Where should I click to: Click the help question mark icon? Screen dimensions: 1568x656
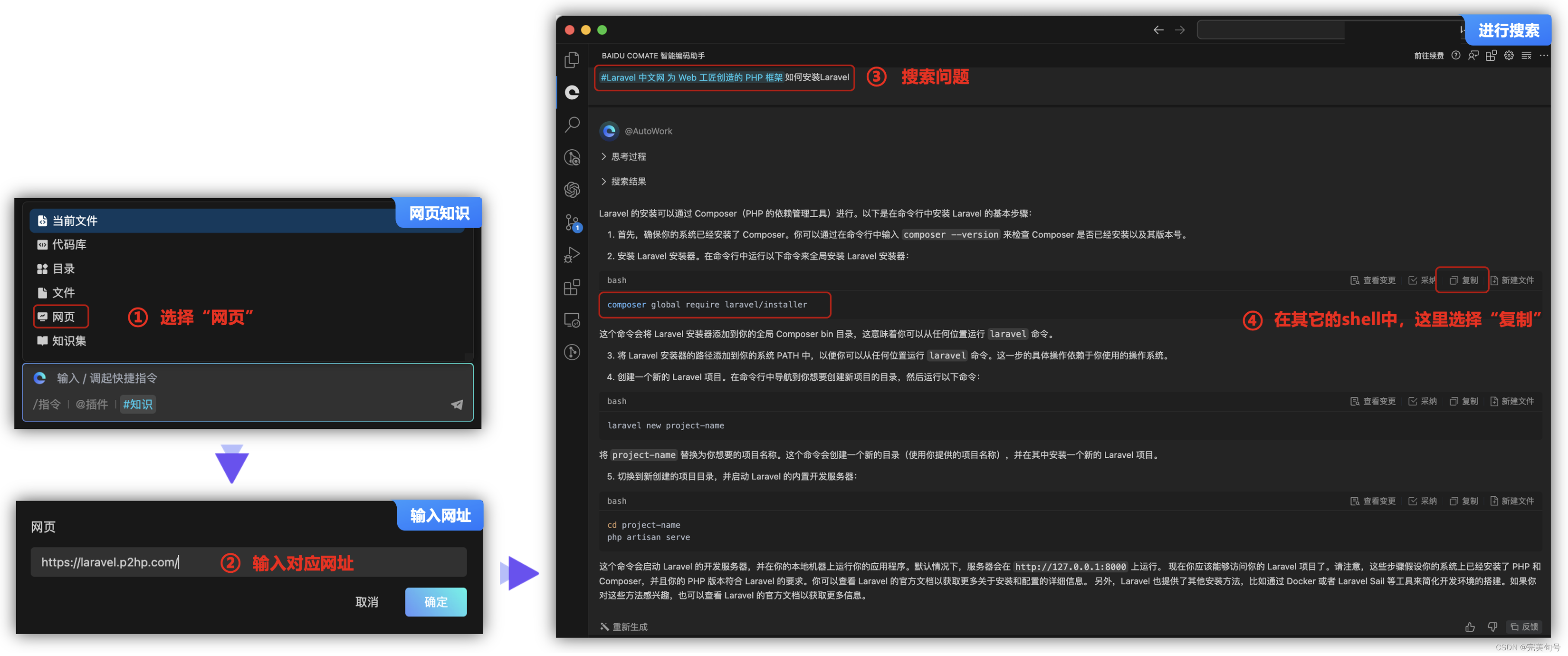click(x=1455, y=56)
